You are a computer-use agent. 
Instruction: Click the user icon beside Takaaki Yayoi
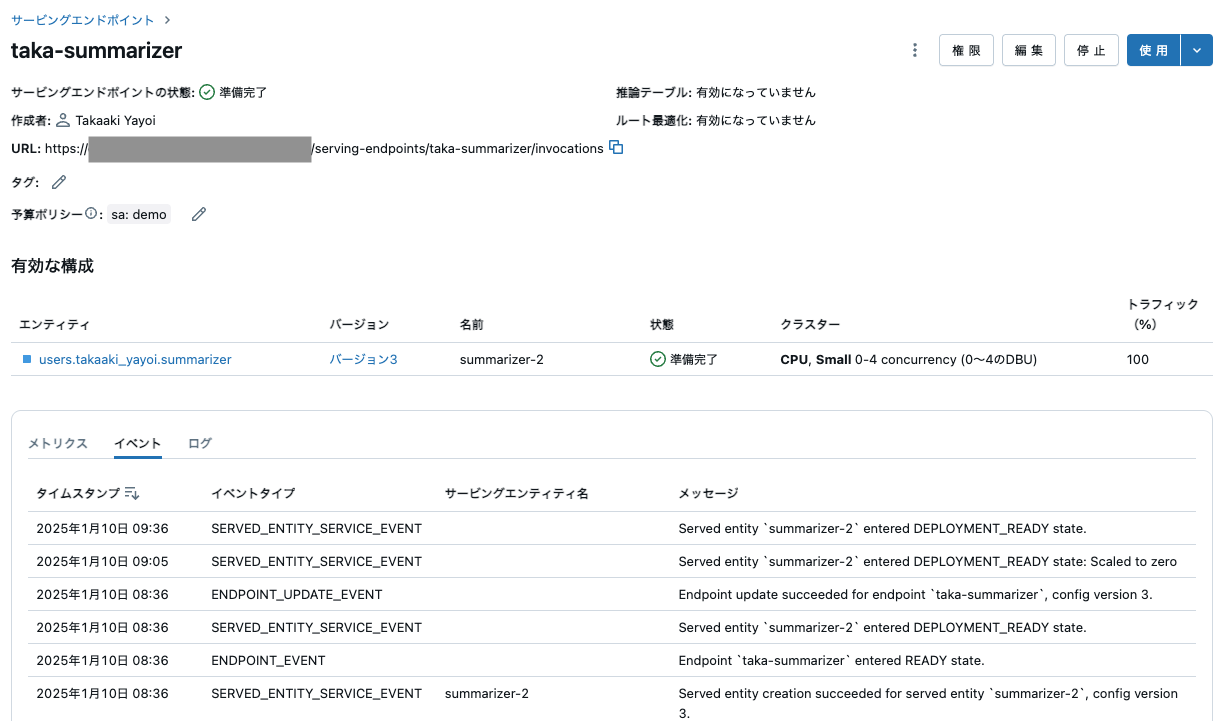click(64, 120)
